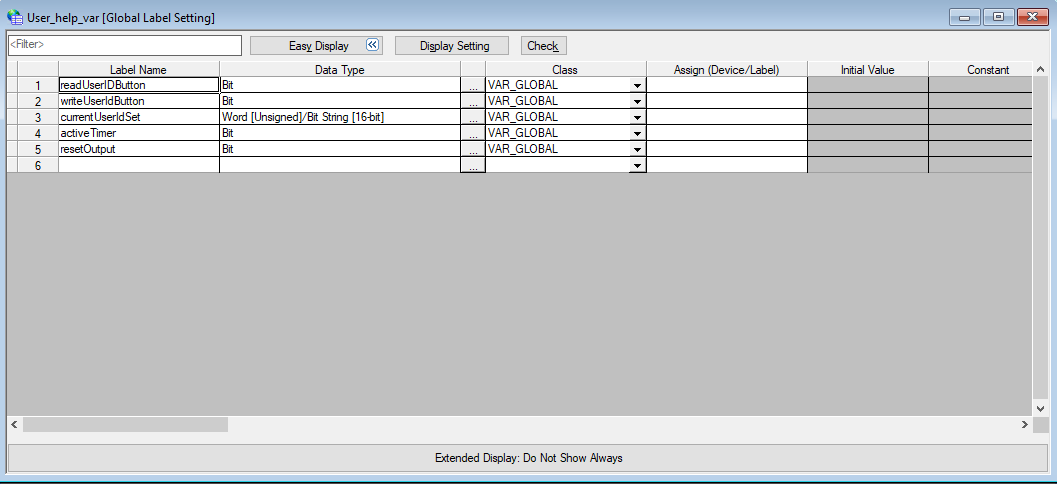Click the Initial Value column header

point(868,69)
